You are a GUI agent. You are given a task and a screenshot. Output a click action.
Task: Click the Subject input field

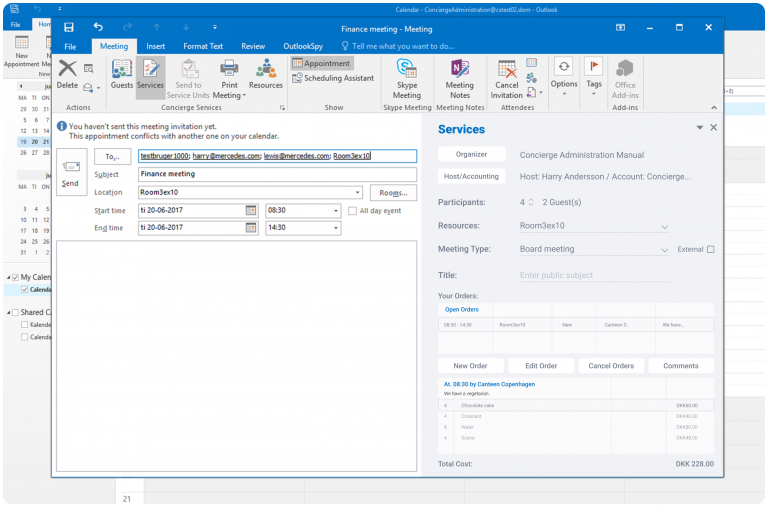[x=276, y=174]
